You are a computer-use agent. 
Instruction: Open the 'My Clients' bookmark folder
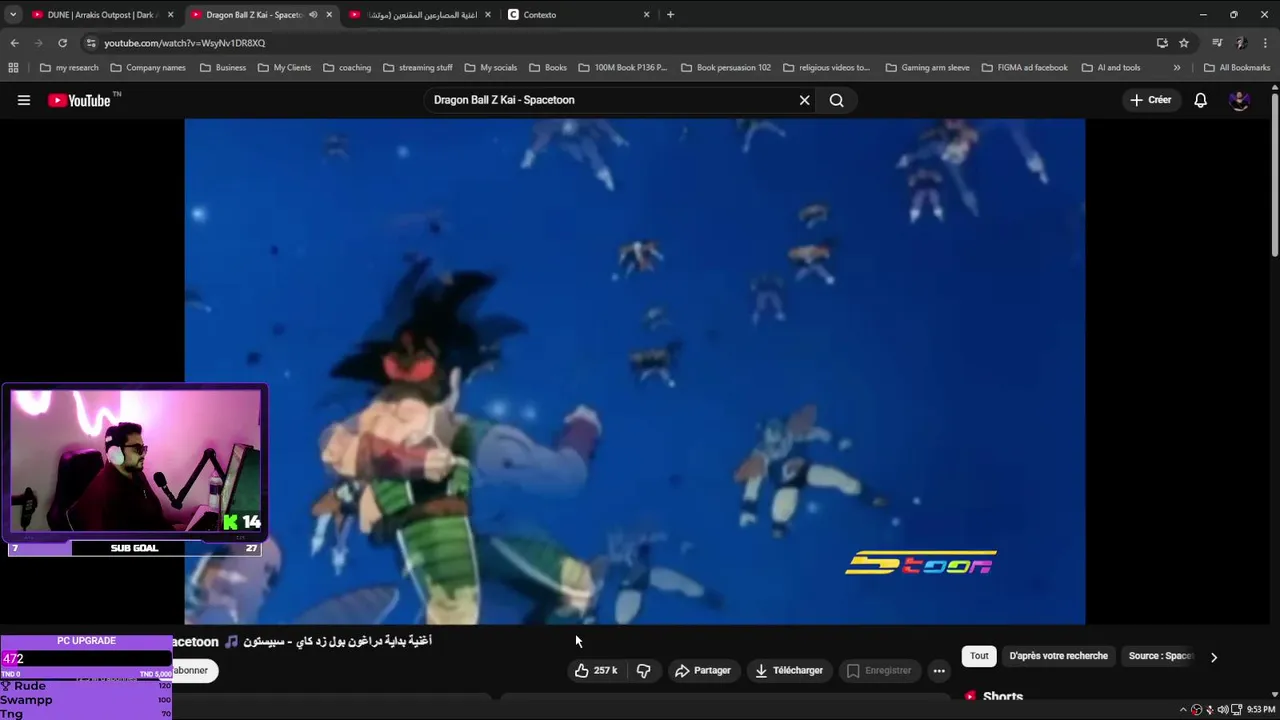pos(284,68)
